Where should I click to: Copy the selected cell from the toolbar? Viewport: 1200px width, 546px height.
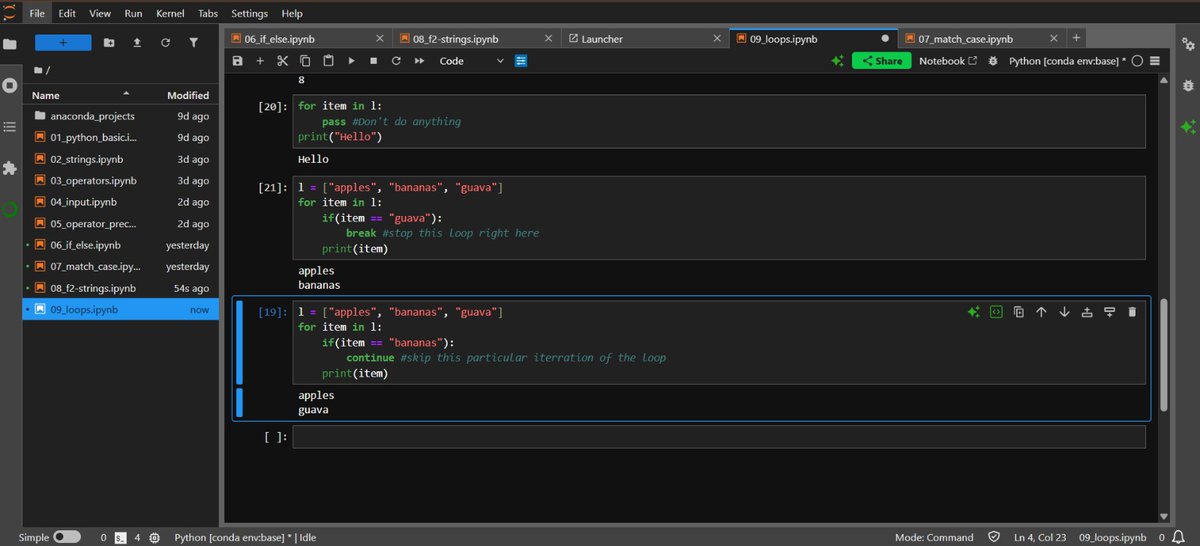[305, 61]
